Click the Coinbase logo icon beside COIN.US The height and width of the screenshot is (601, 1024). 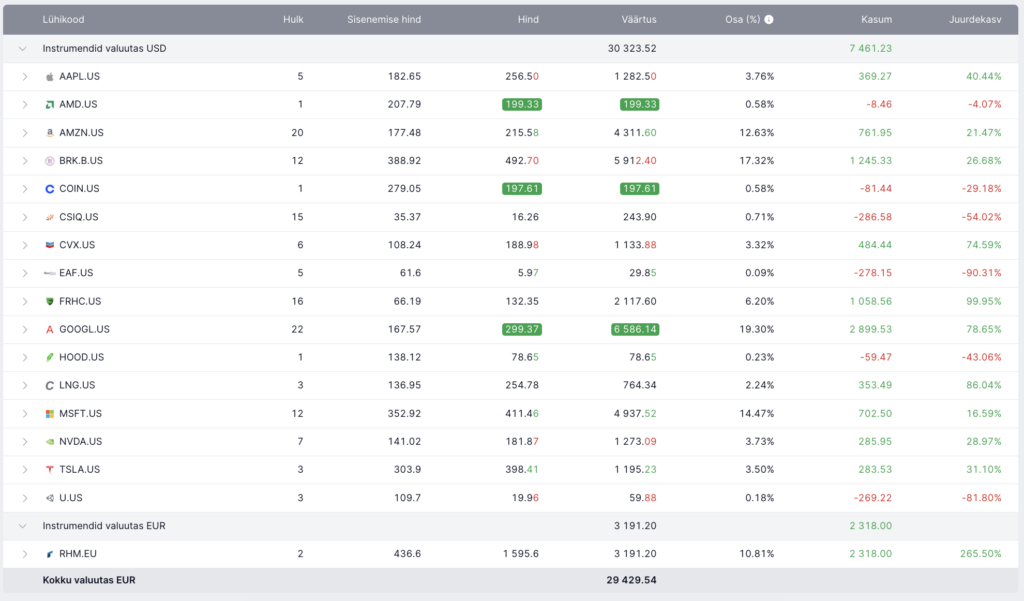point(49,189)
